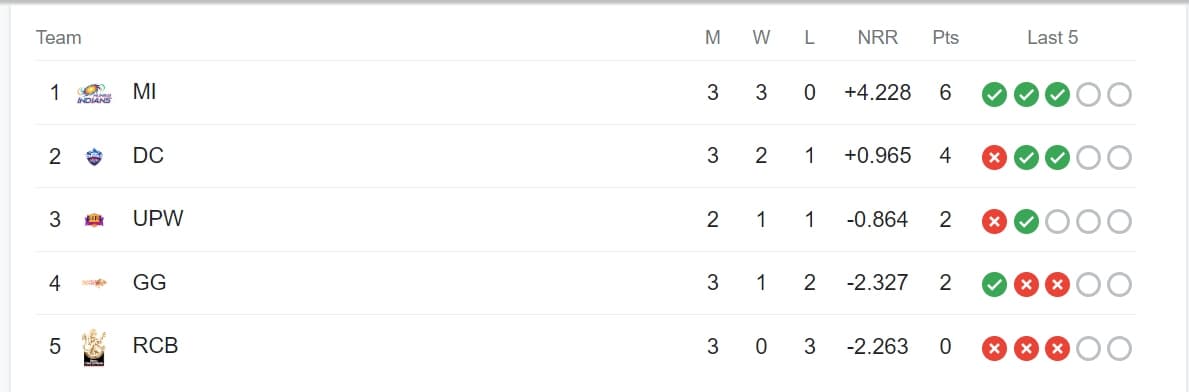Open the RCB team name link
This screenshot has width=1189, height=392.
coord(155,347)
